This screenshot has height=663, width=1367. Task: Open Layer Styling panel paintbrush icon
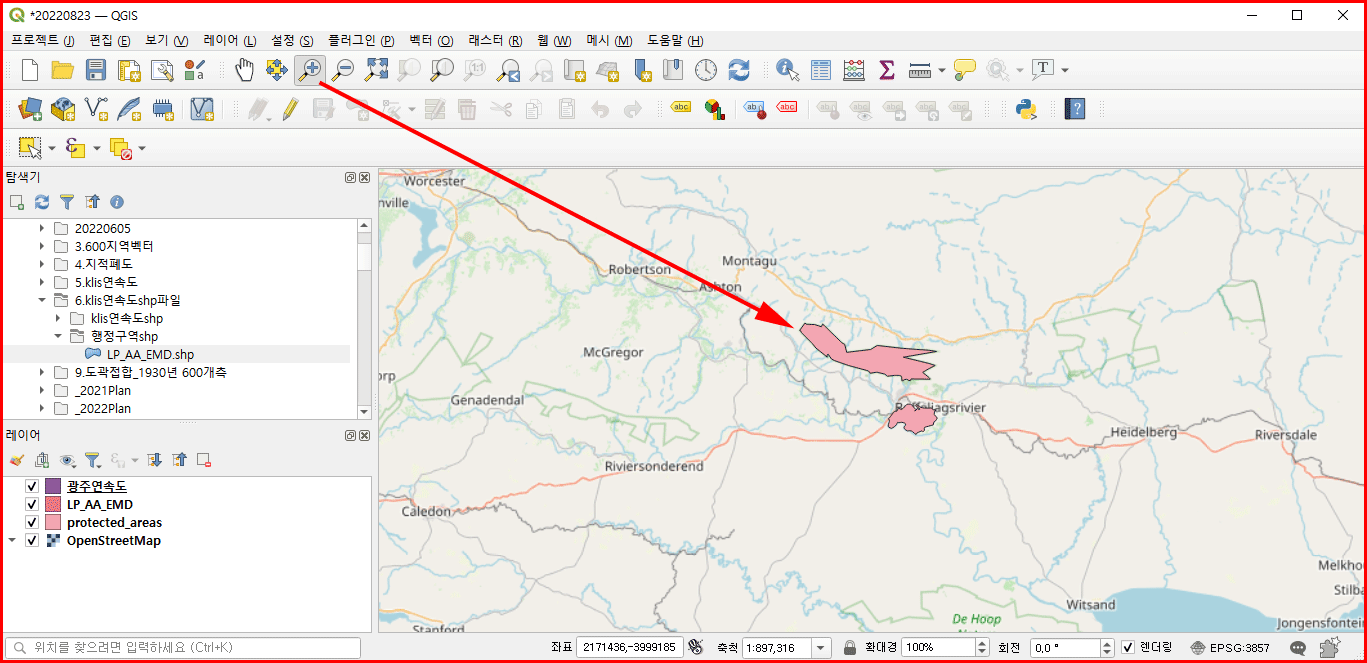[x=16, y=460]
